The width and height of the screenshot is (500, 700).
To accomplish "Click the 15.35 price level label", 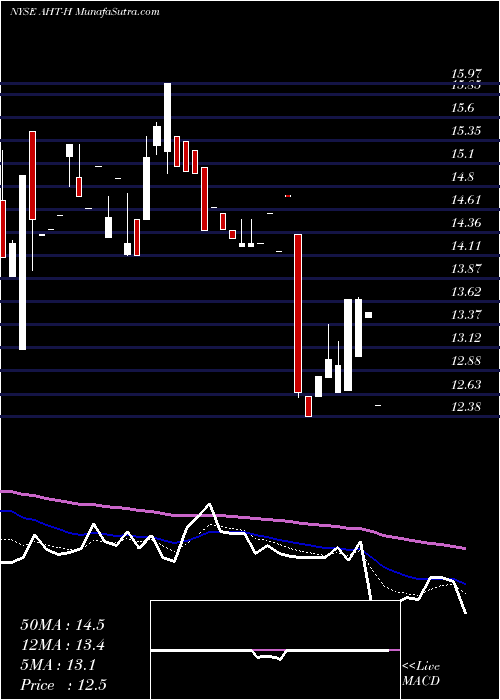I will (466, 131).
